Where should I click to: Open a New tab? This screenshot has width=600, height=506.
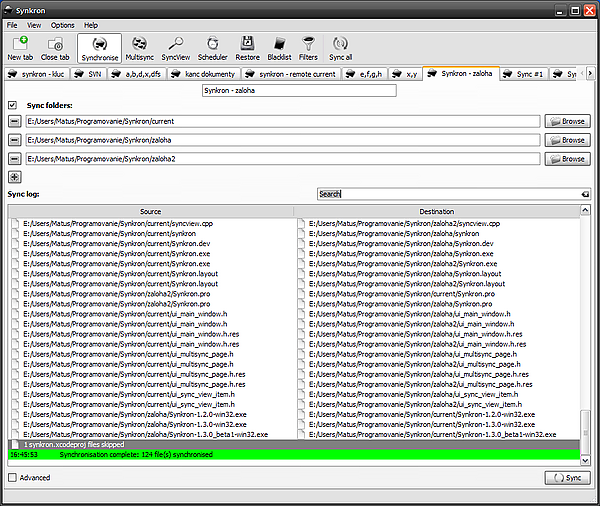(20, 48)
